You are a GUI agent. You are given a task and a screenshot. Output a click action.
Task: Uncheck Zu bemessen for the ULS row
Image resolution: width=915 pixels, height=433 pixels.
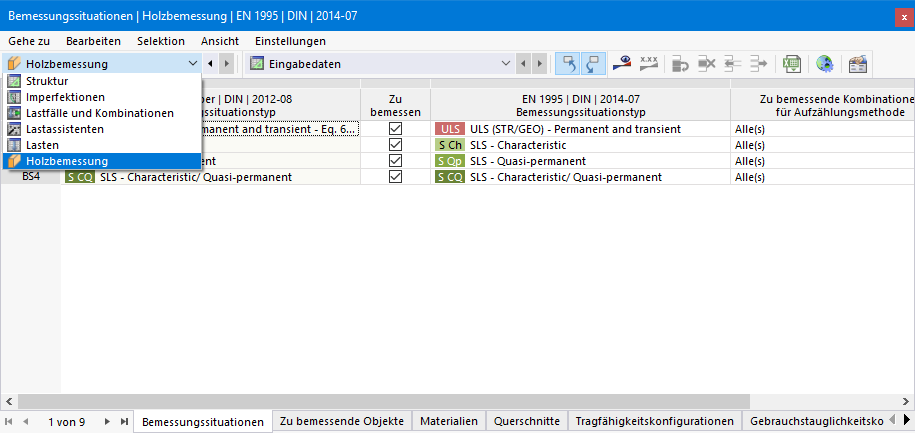395,129
